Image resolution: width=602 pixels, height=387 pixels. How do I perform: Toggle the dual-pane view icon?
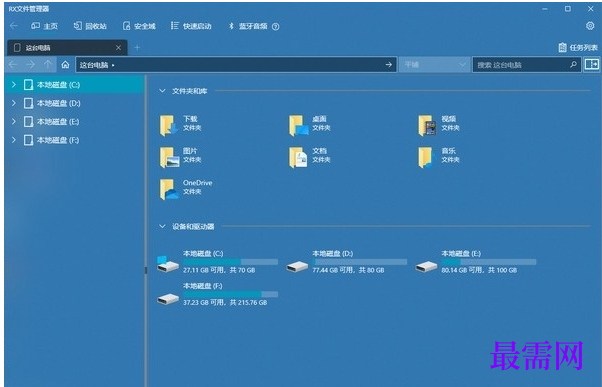592,64
